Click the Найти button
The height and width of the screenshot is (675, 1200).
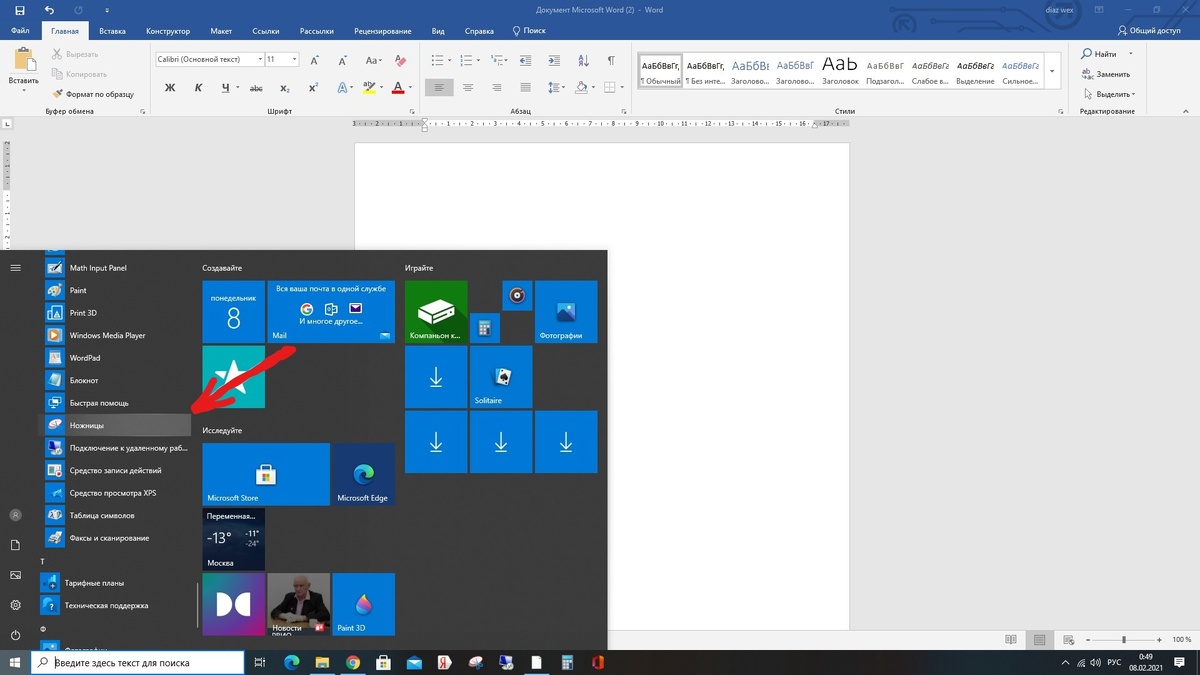(x=1100, y=54)
